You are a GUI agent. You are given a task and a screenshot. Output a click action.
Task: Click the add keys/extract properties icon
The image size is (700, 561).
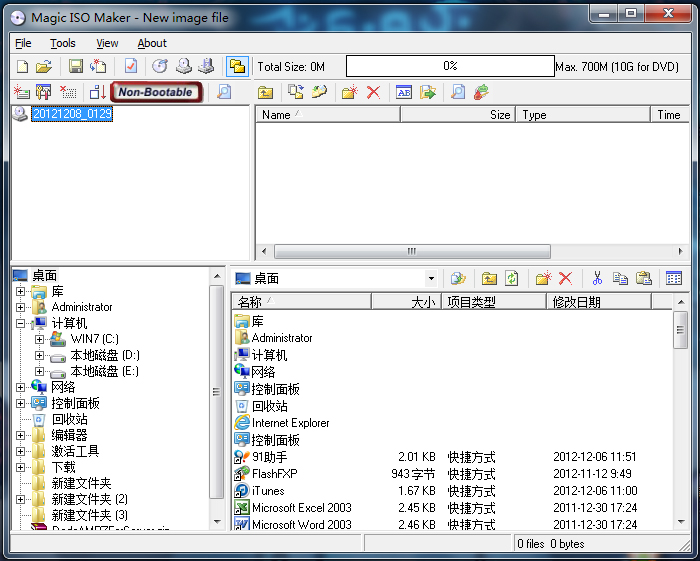coord(319,92)
